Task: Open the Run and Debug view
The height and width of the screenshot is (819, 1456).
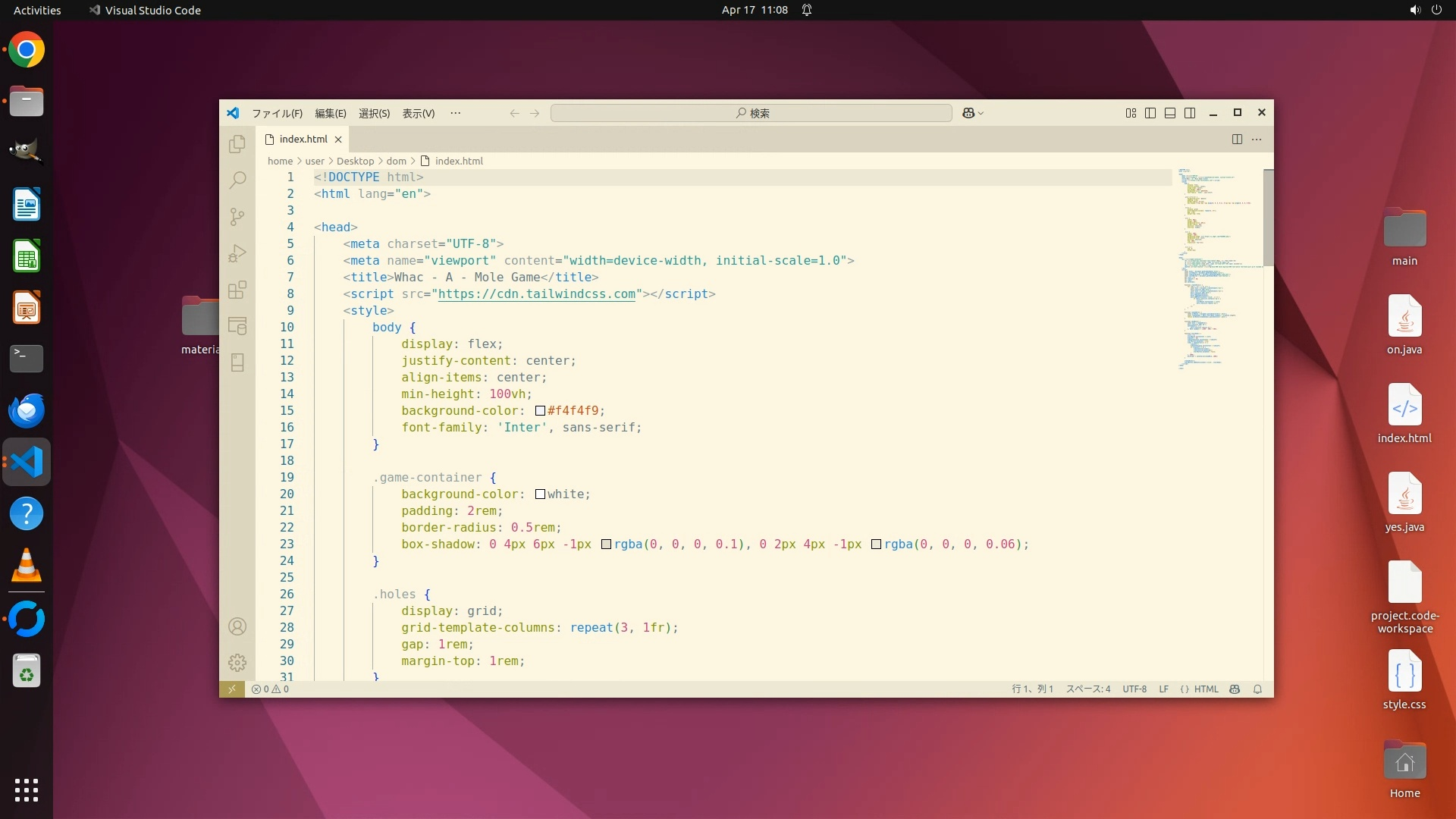Action: [x=237, y=253]
